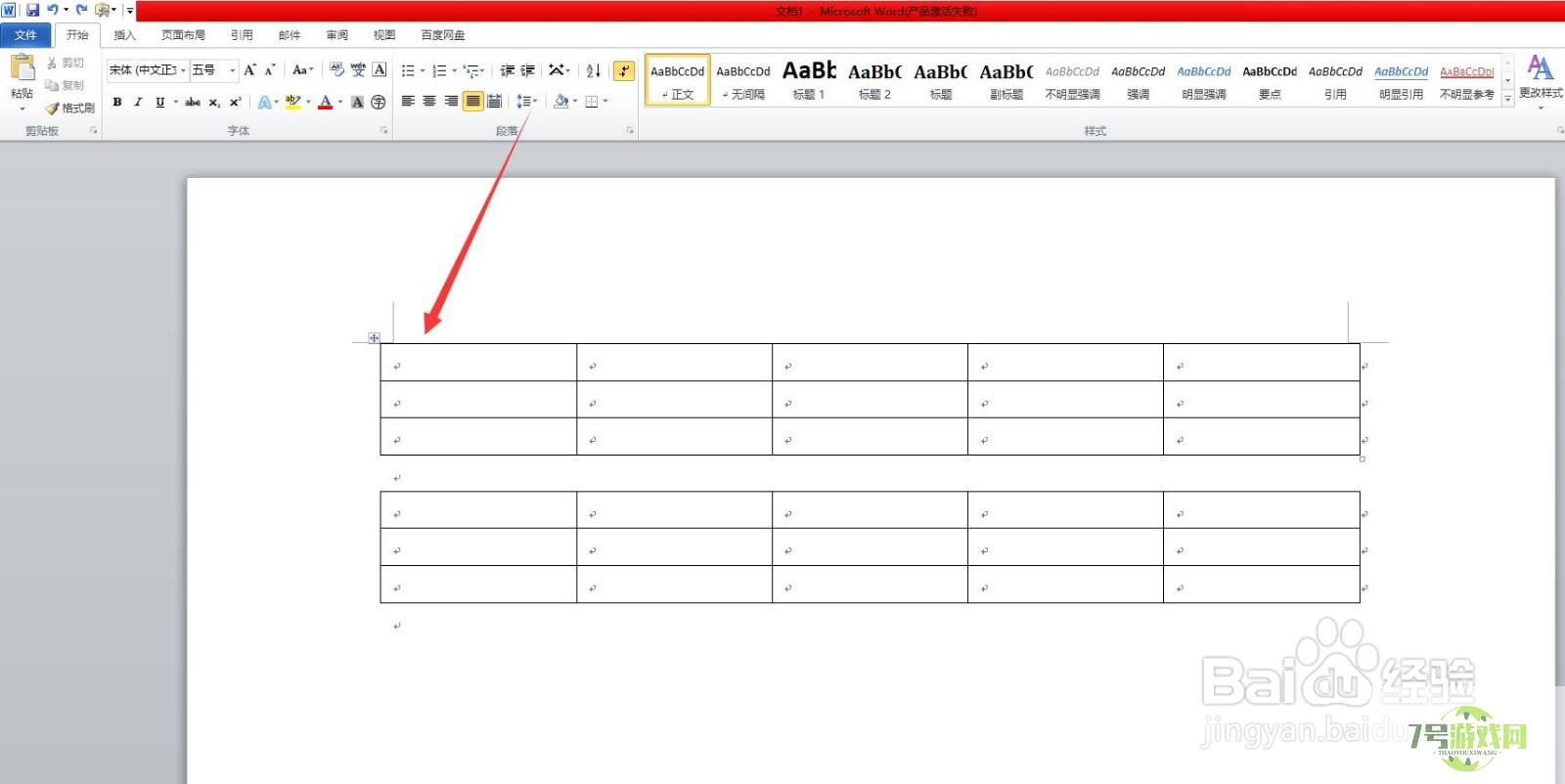Switch to the 插入 tab
This screenshot has height=784, width=1565.
[x=124, y=35]
